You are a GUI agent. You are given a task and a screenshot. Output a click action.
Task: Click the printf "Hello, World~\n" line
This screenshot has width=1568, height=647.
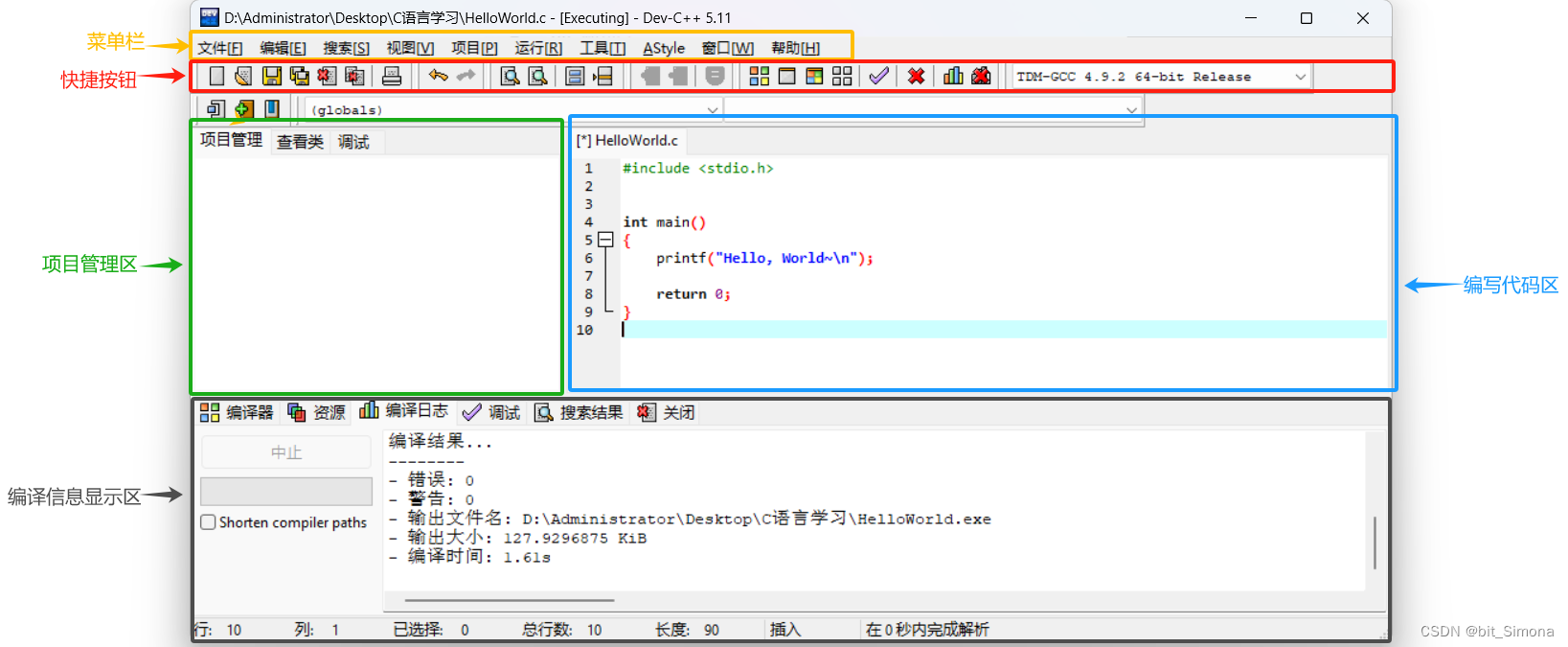click(x=764, y=258)
